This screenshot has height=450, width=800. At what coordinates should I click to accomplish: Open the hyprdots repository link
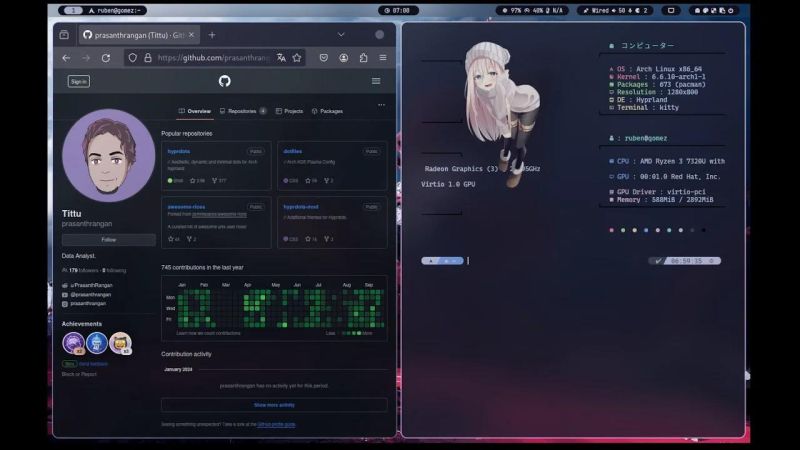[179, 152]
